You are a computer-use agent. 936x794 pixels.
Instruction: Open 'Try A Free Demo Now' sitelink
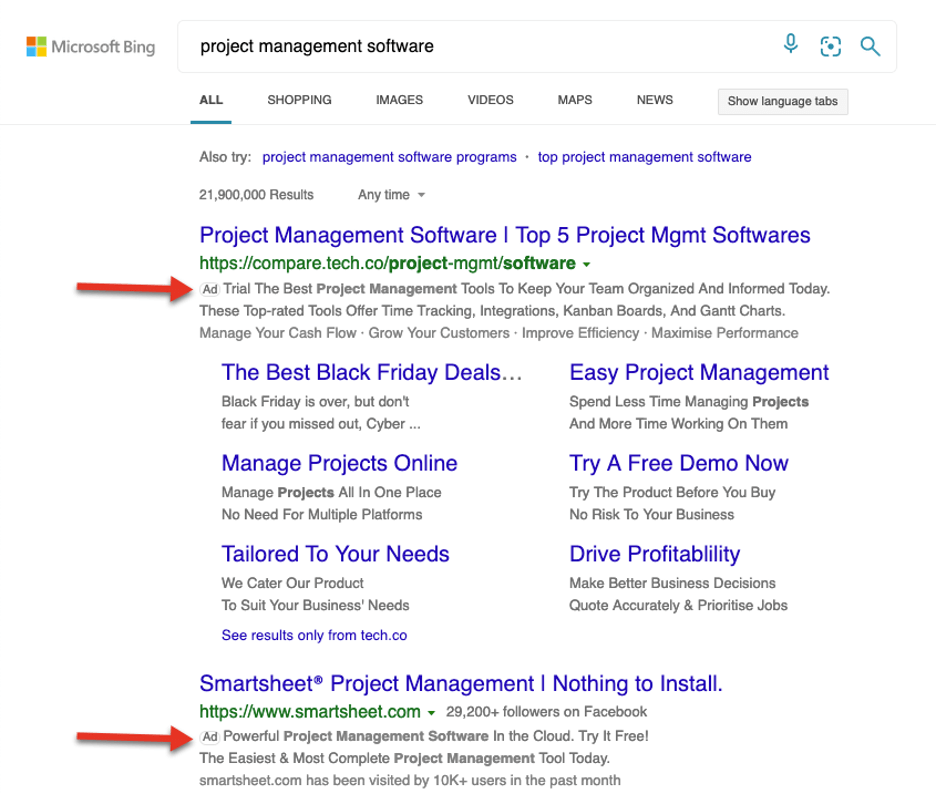(679, 463)
